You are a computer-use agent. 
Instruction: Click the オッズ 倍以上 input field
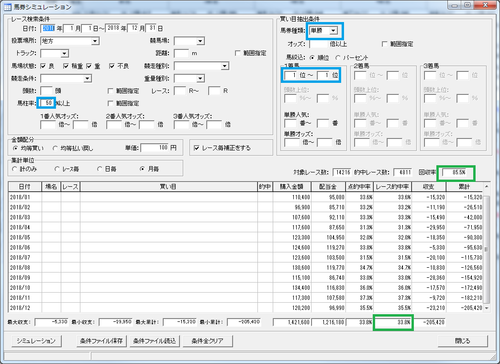319,44
